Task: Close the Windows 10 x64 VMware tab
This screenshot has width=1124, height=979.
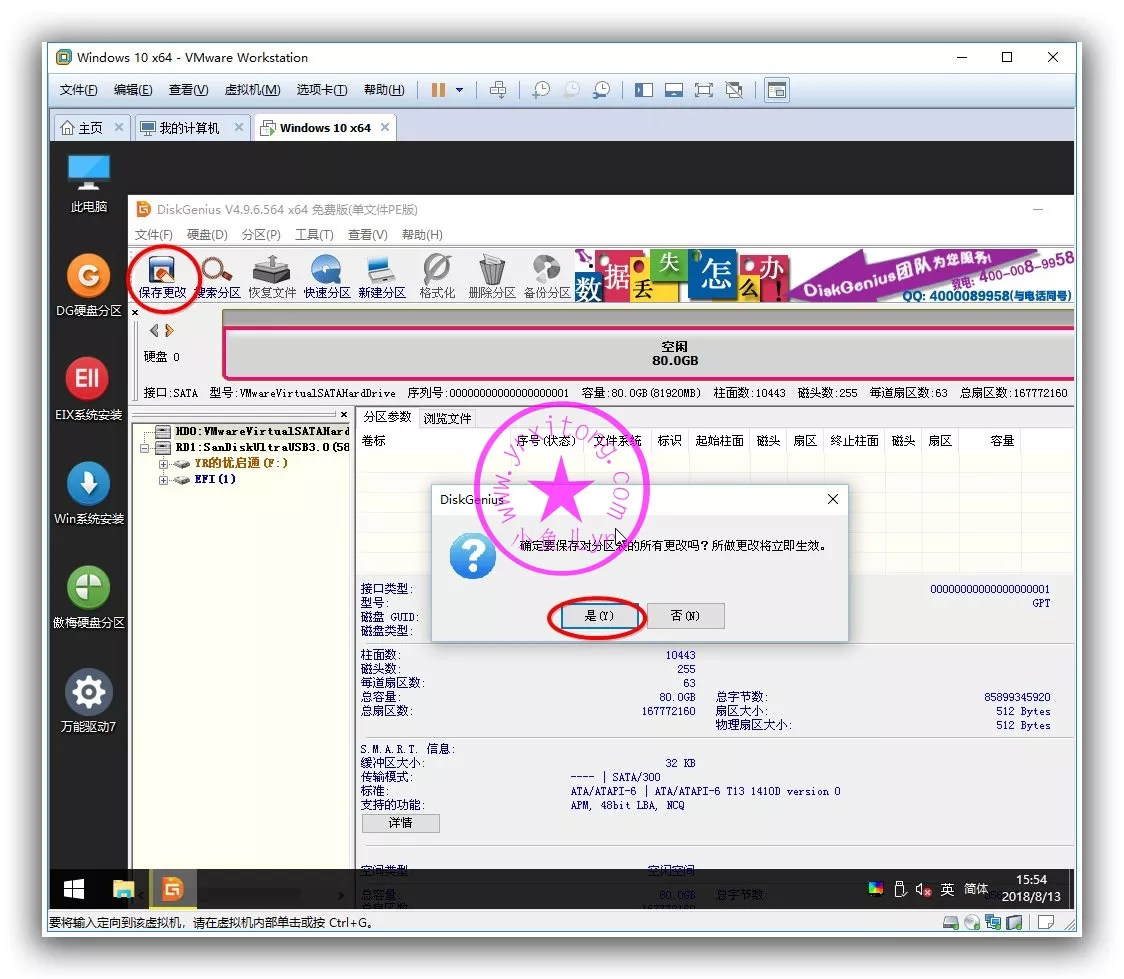Action: (x=385, y=127)
